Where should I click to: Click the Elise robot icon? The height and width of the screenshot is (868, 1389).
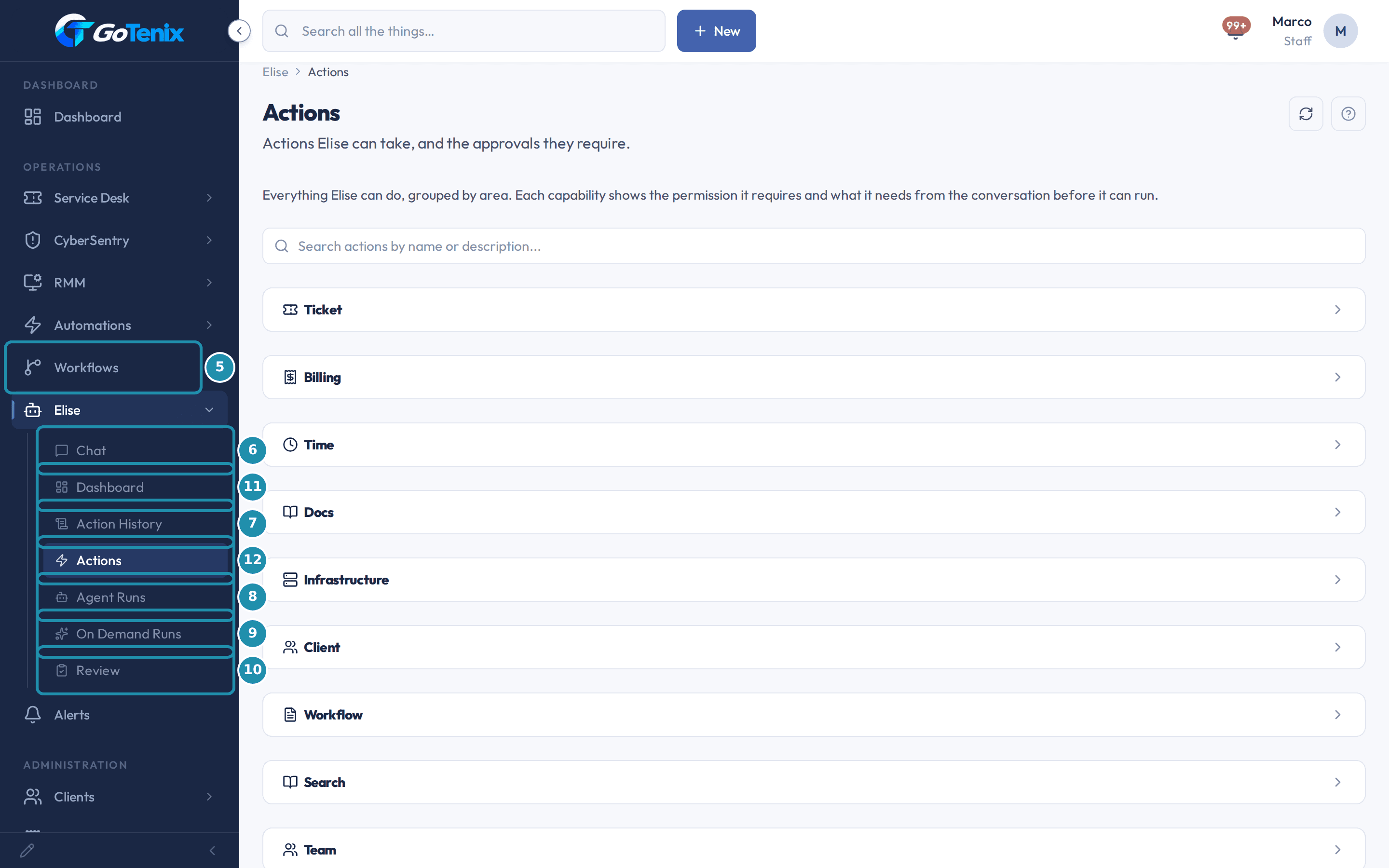(33, 410)
